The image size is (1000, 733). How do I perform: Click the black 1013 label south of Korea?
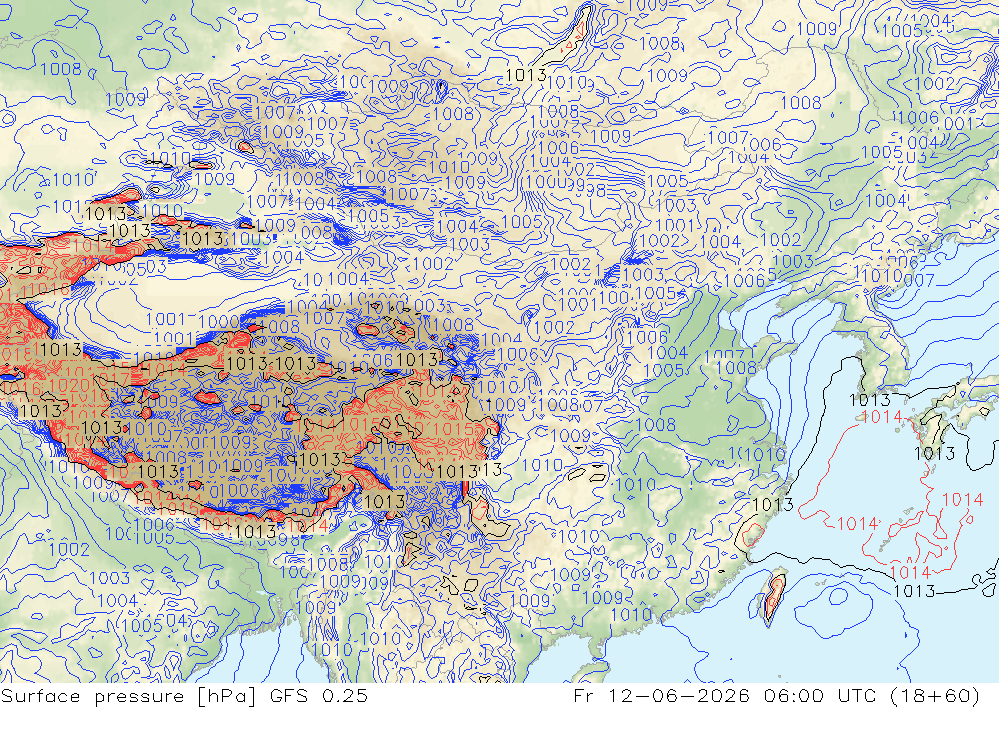point(870,400)
